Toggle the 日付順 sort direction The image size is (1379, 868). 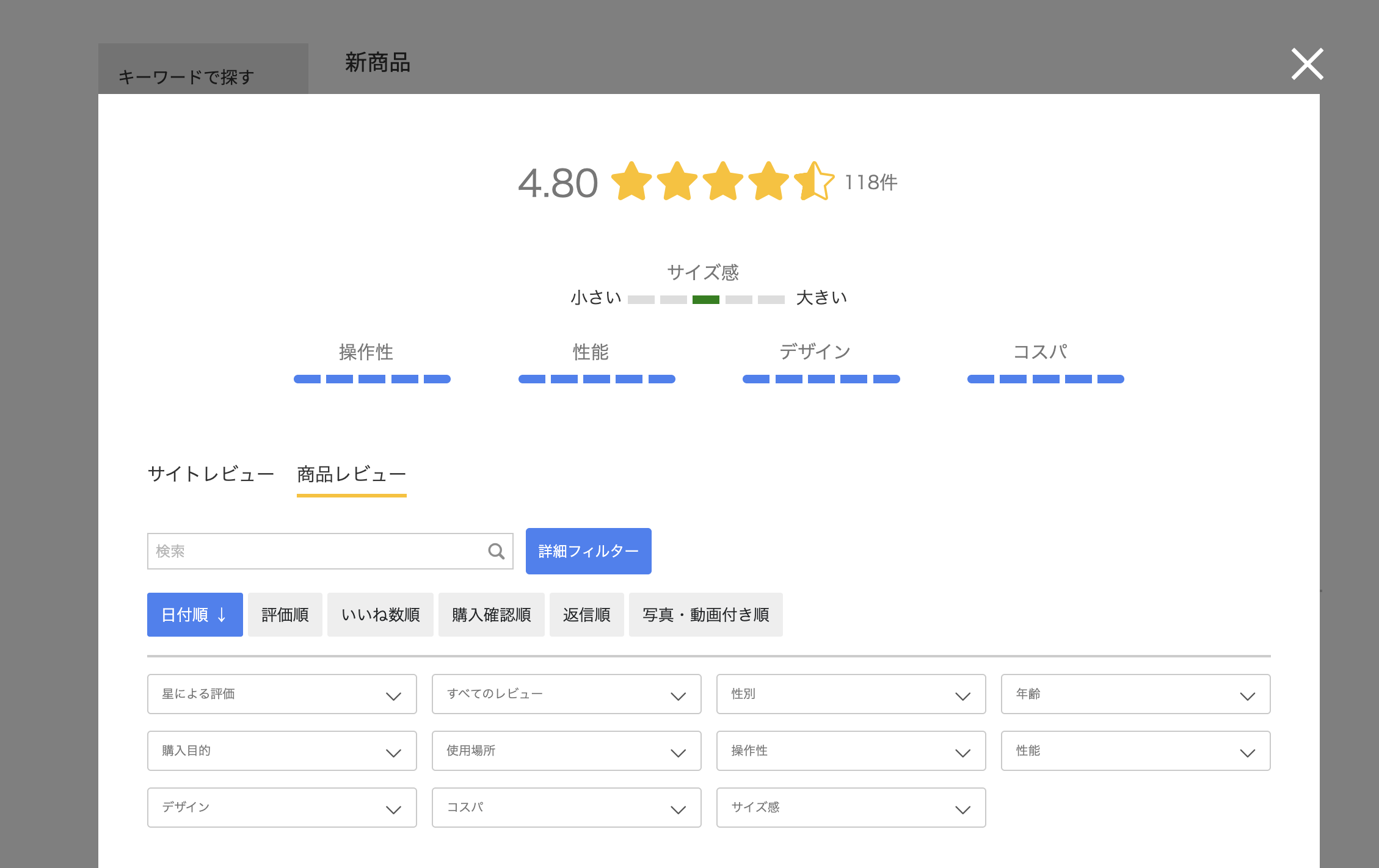pyautogui.click(x=195, y=615)
